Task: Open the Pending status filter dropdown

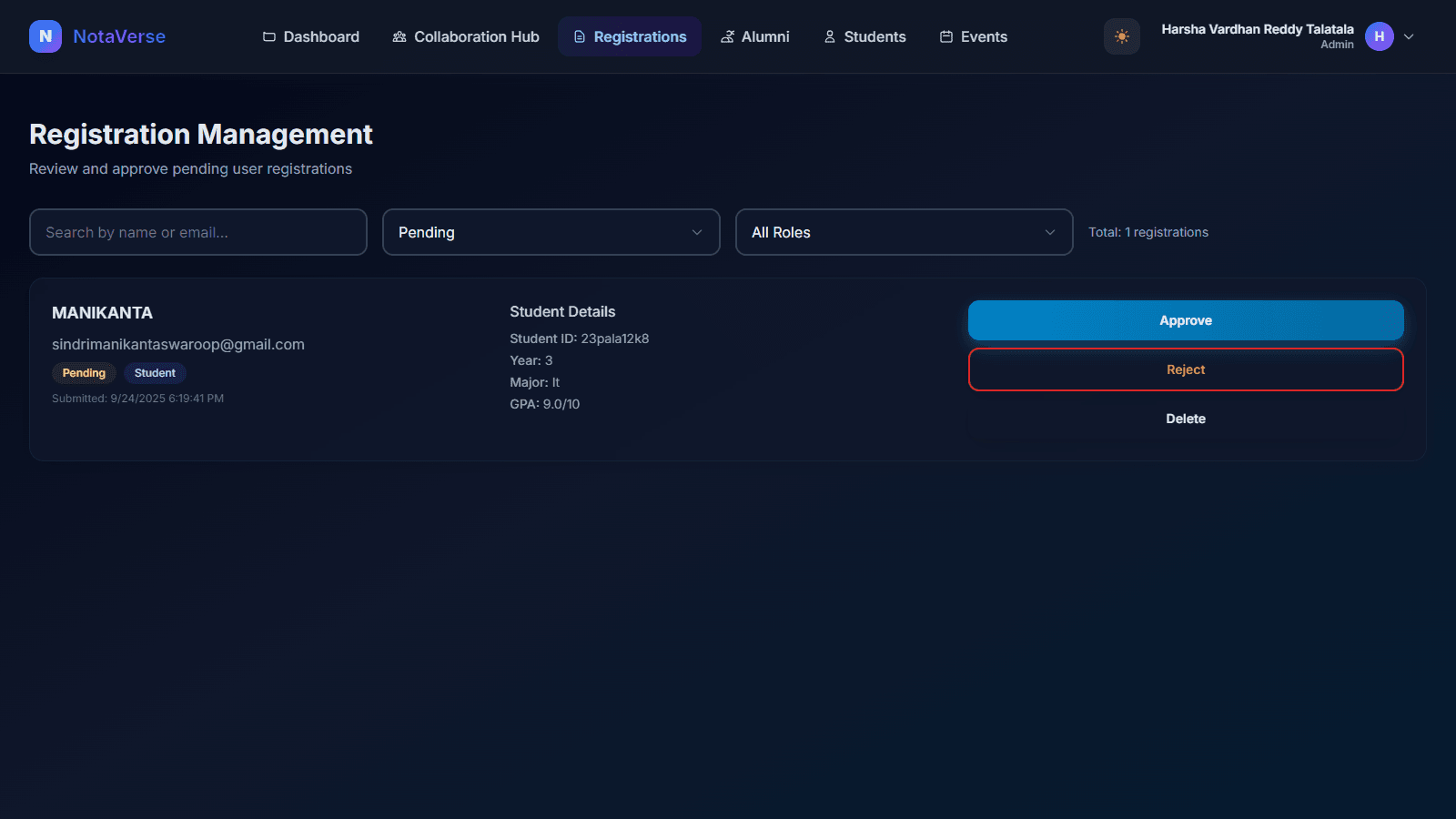Action: 551,232
